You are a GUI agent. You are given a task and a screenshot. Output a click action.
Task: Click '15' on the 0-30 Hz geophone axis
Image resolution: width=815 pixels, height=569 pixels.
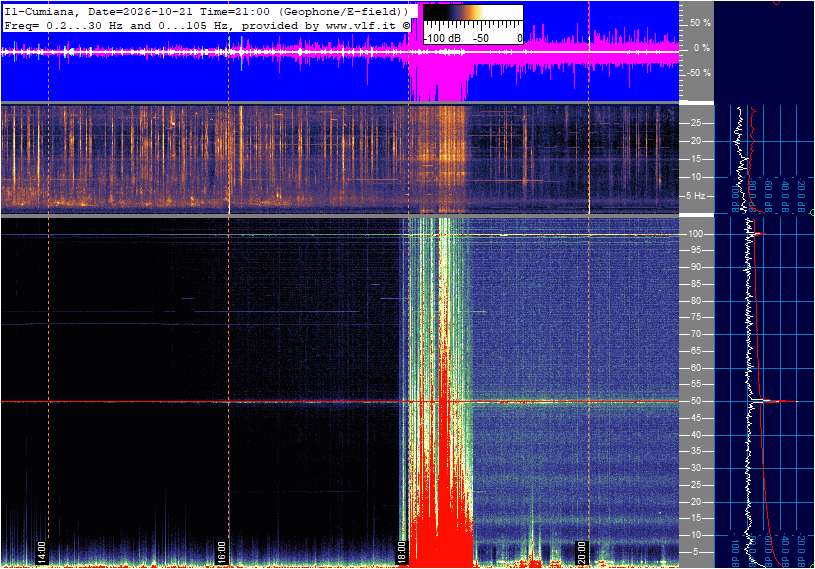[695, 159]
